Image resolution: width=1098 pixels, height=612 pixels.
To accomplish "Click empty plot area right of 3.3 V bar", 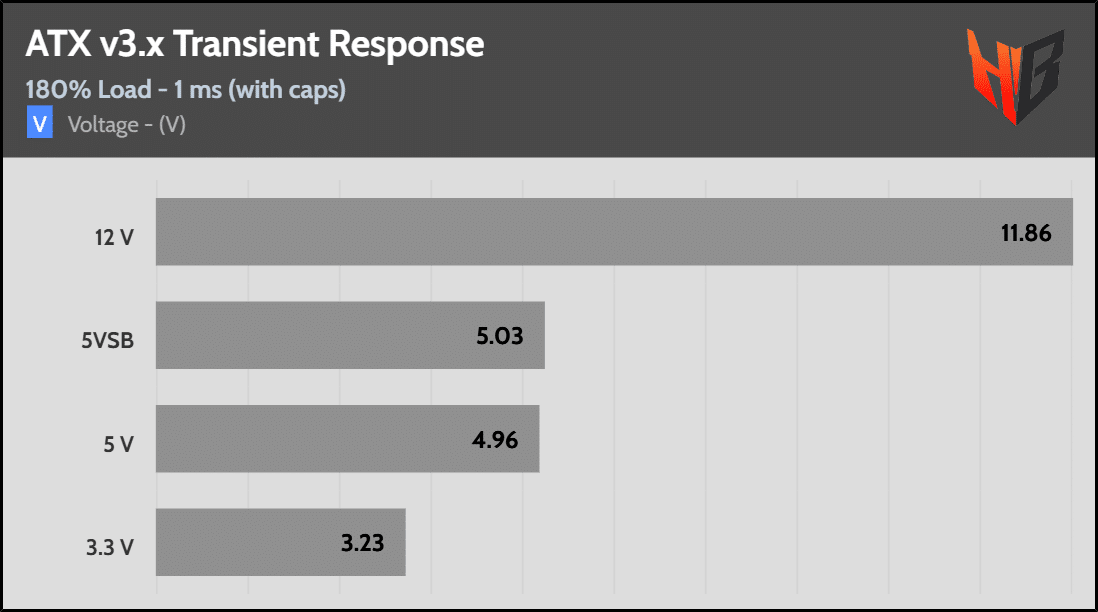I will click(740, 542).
